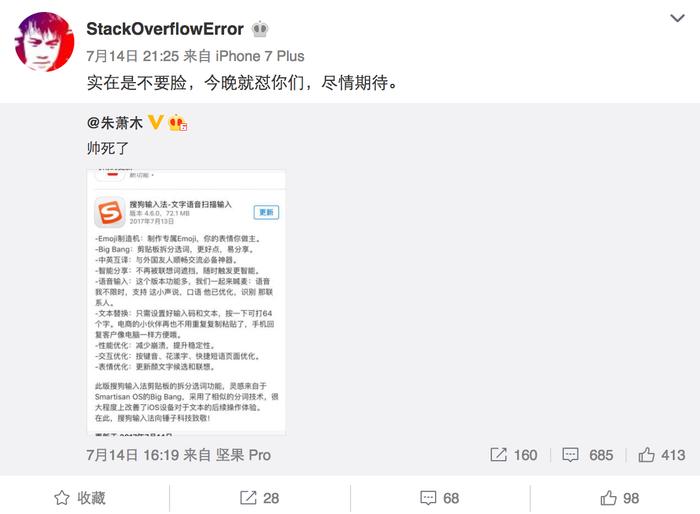Viewport: 700px width, 514px height.
Task: Toggle the thumbs-up like showing 98
Action: pyautogui.click(x=620, y=498)
